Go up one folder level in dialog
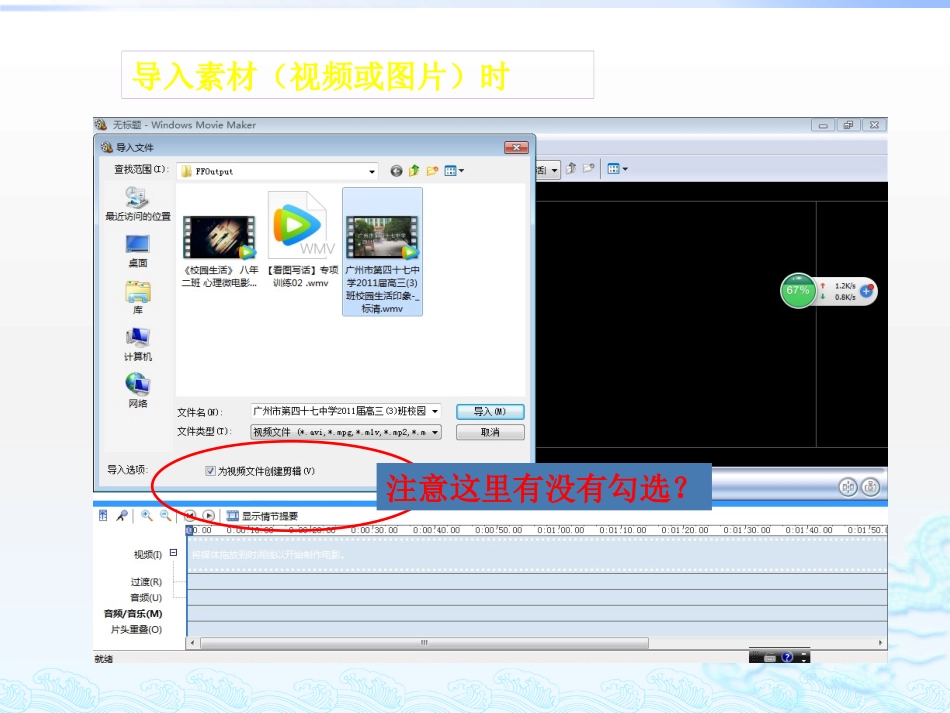This screenshot has width=950, height=713. click(414, 171)
